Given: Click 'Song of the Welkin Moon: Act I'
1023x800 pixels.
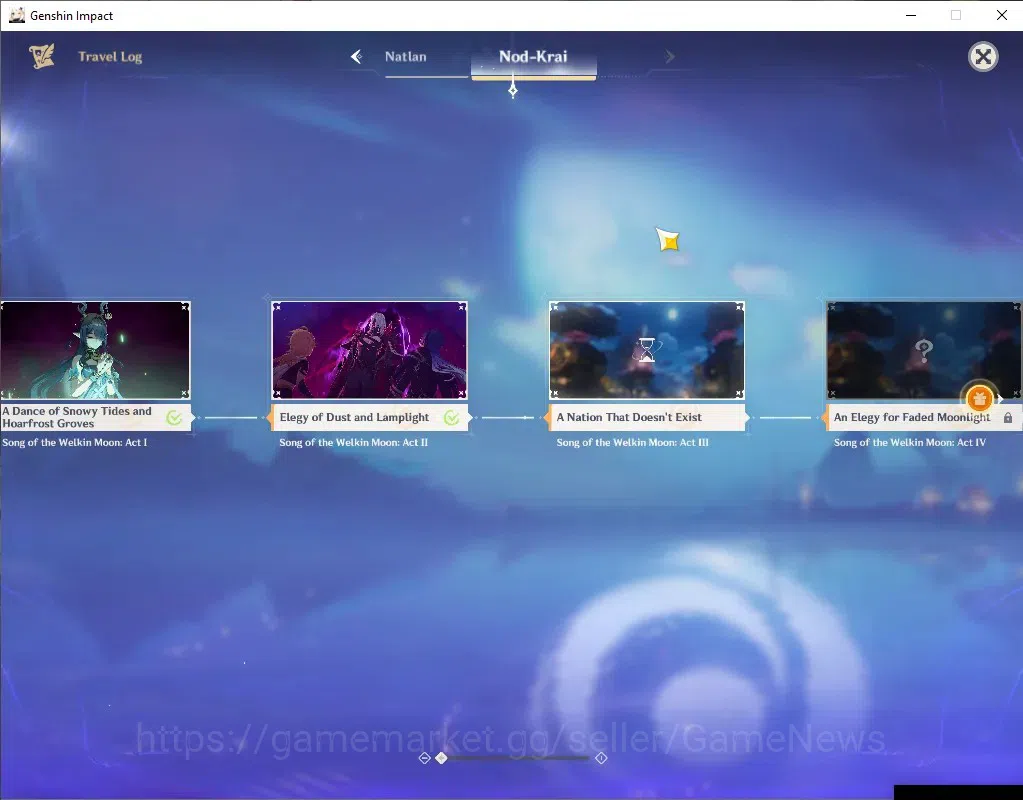Looking at the screenshot, I should coord(74,442).
